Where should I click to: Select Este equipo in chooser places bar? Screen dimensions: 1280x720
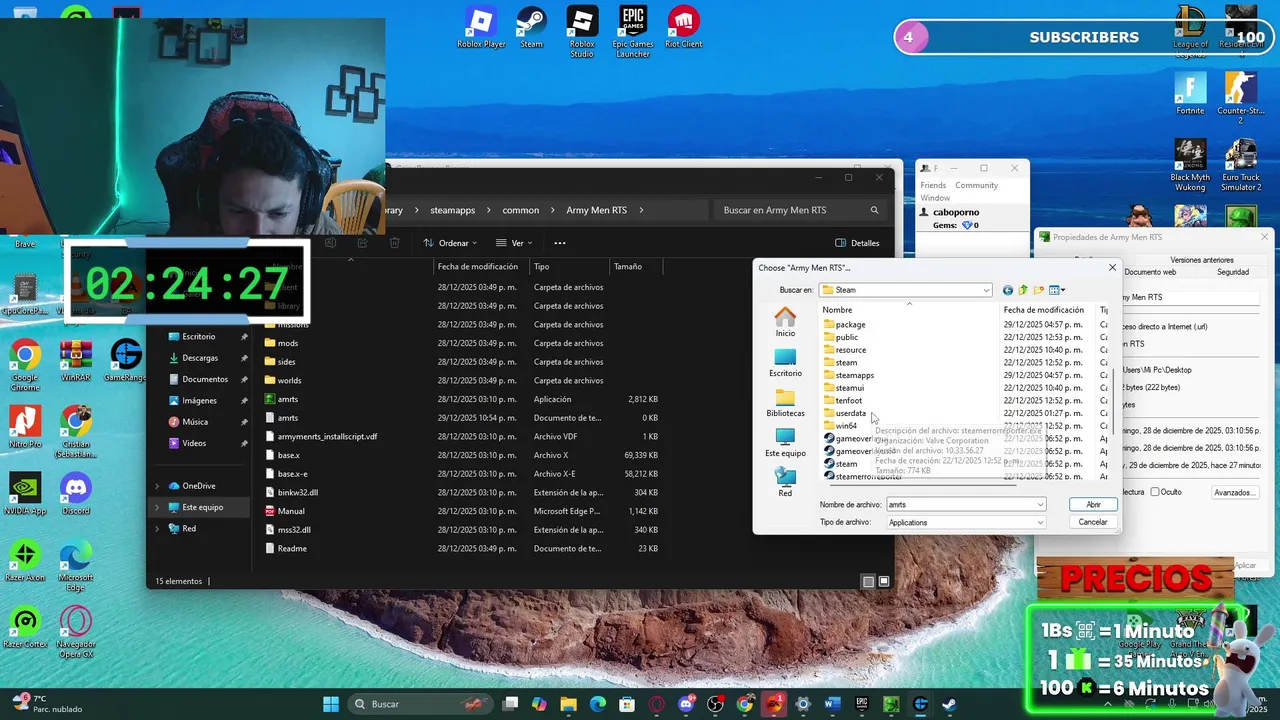point(785,443)
